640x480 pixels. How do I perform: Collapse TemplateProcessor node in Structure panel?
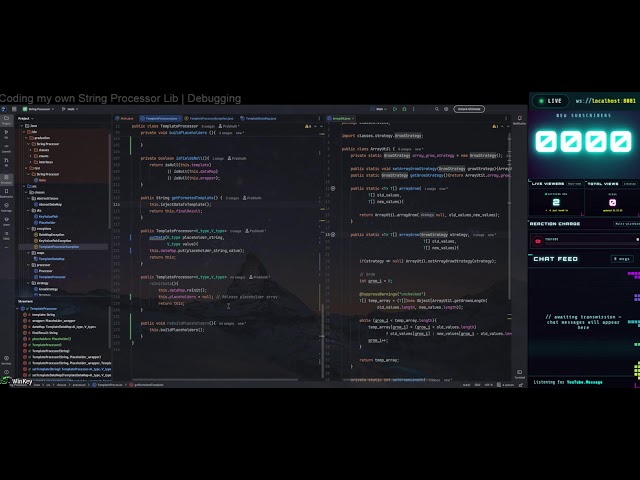(x=18, y=309)
